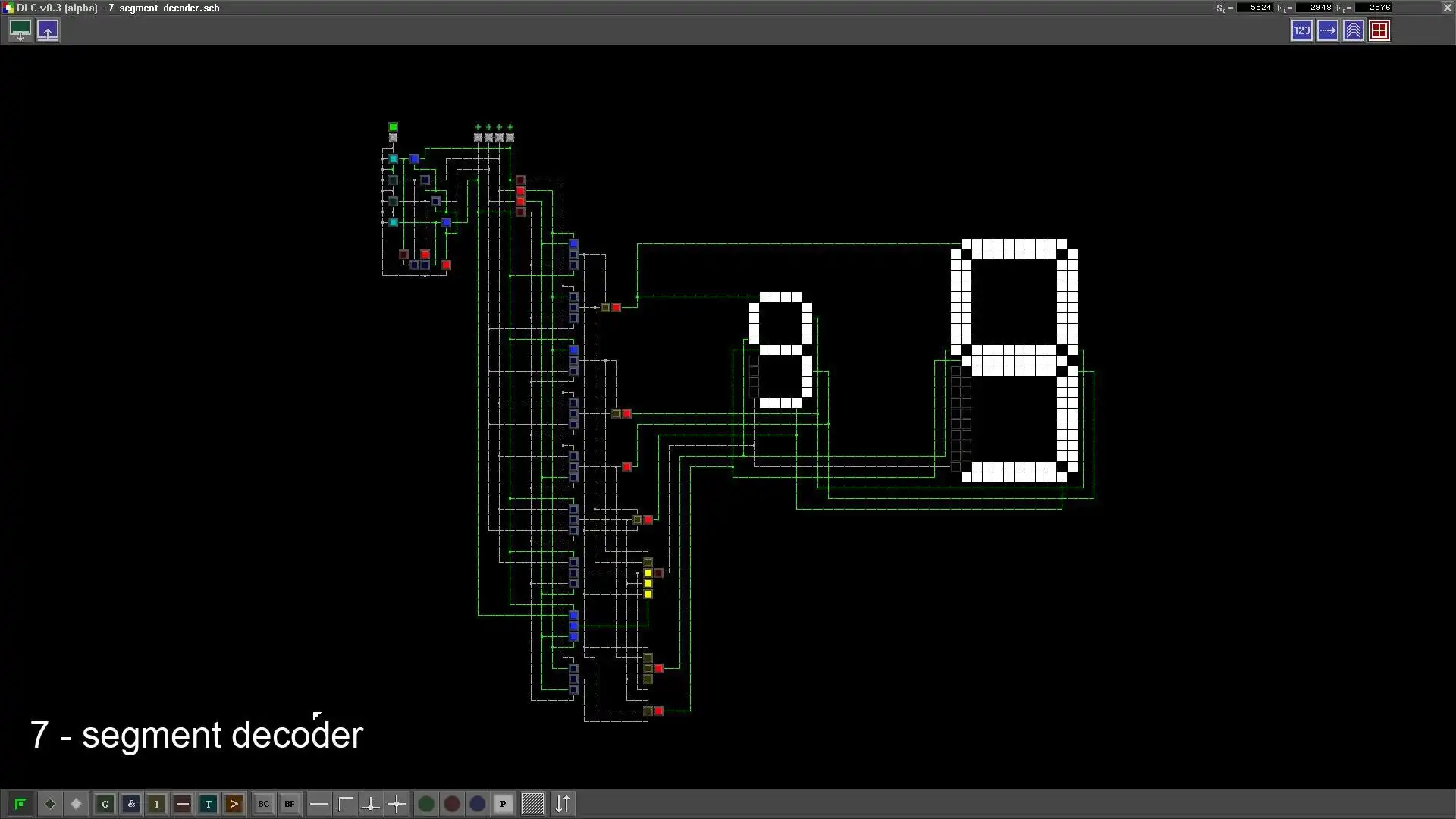Select the green F flag tool
1456x819 pixels.
[20, 804]
